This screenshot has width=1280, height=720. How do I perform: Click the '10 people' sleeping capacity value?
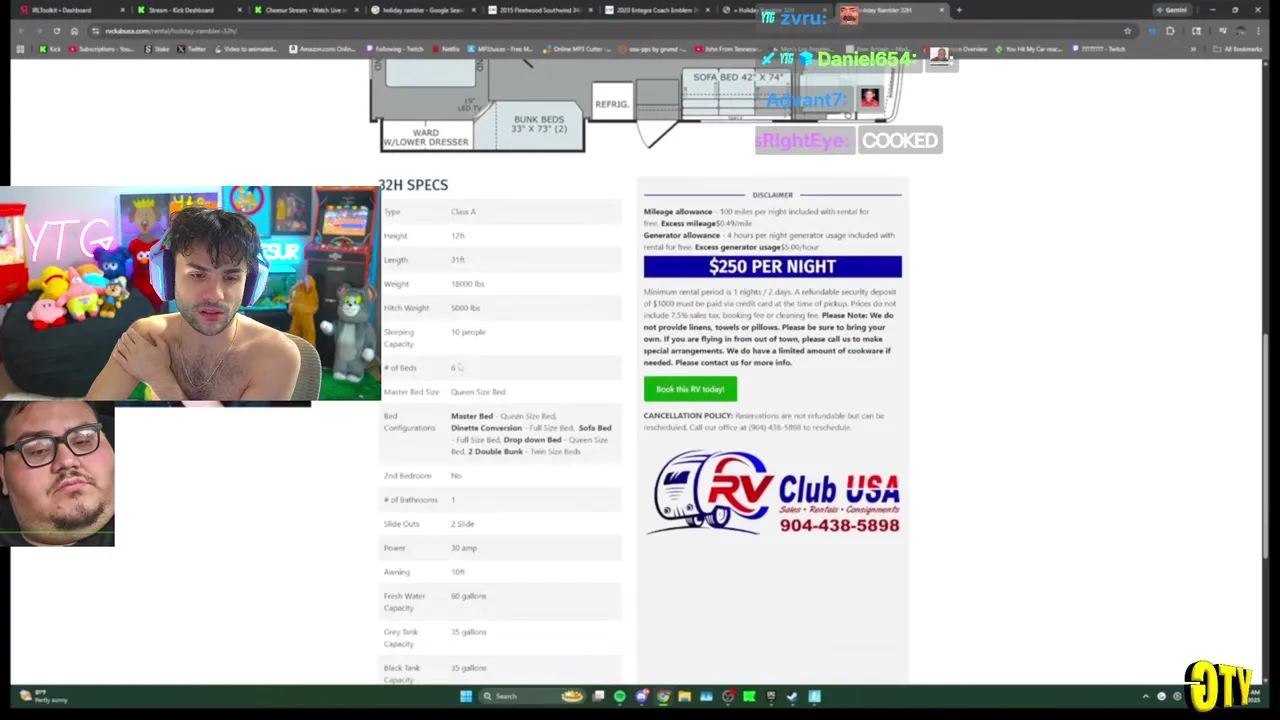[468, 332]
